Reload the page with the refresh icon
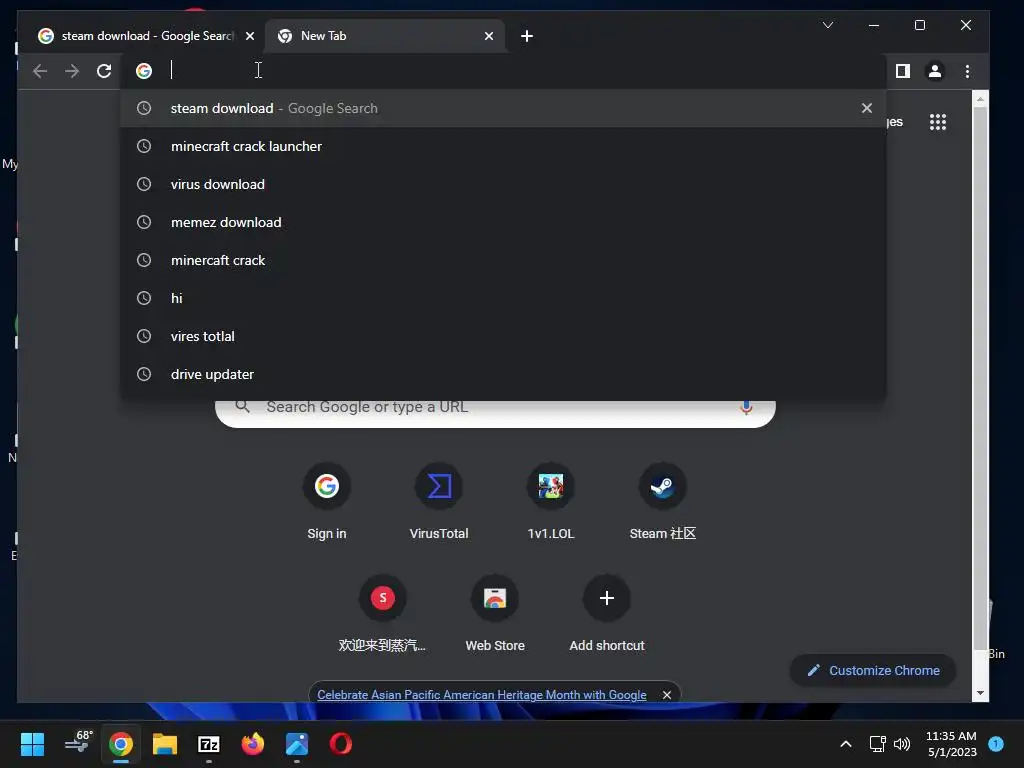This screenshot has width=1024, height=768. pos(104,71)
